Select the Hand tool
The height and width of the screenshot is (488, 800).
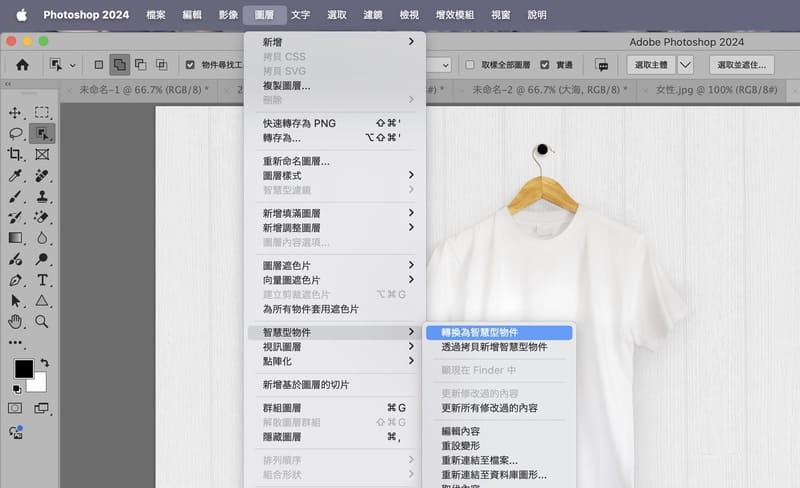(15, 322)
